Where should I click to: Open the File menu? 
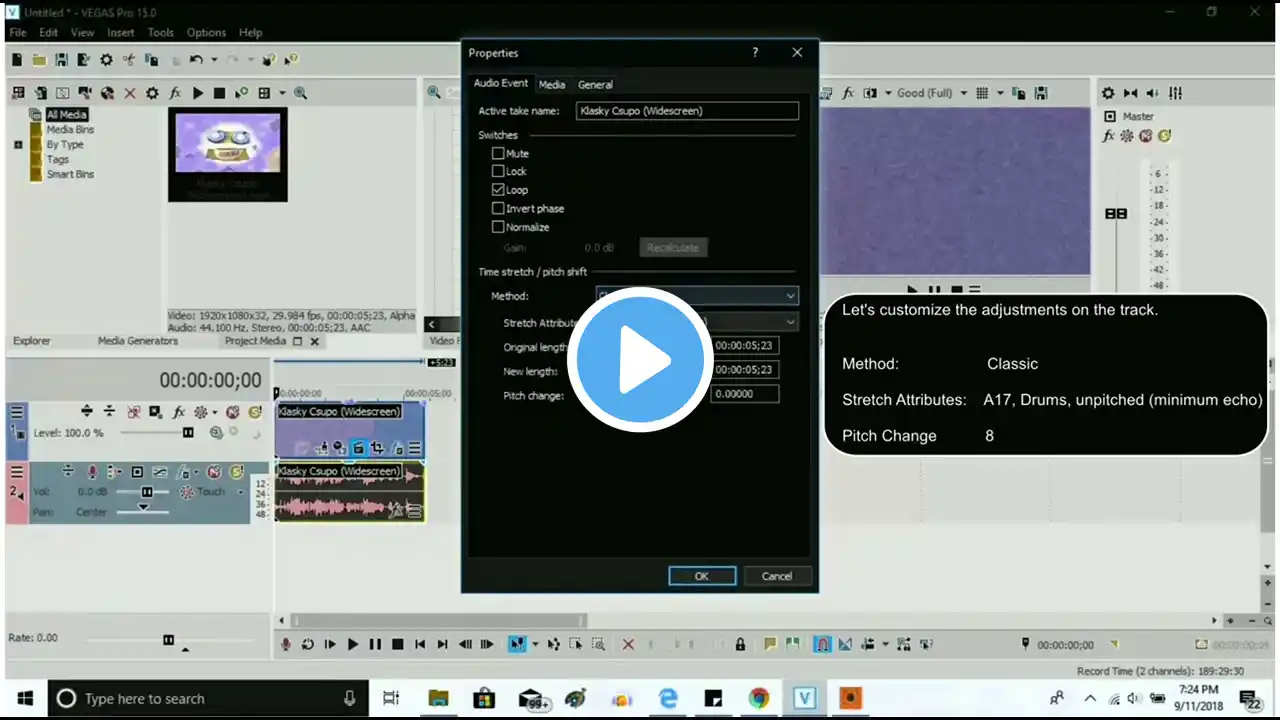18,33
